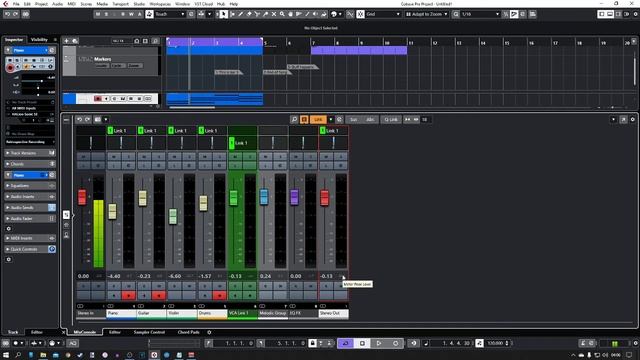640x360 pixels.
Task: Disable record enable on the Piano channel
Action: tap(129, 295)
